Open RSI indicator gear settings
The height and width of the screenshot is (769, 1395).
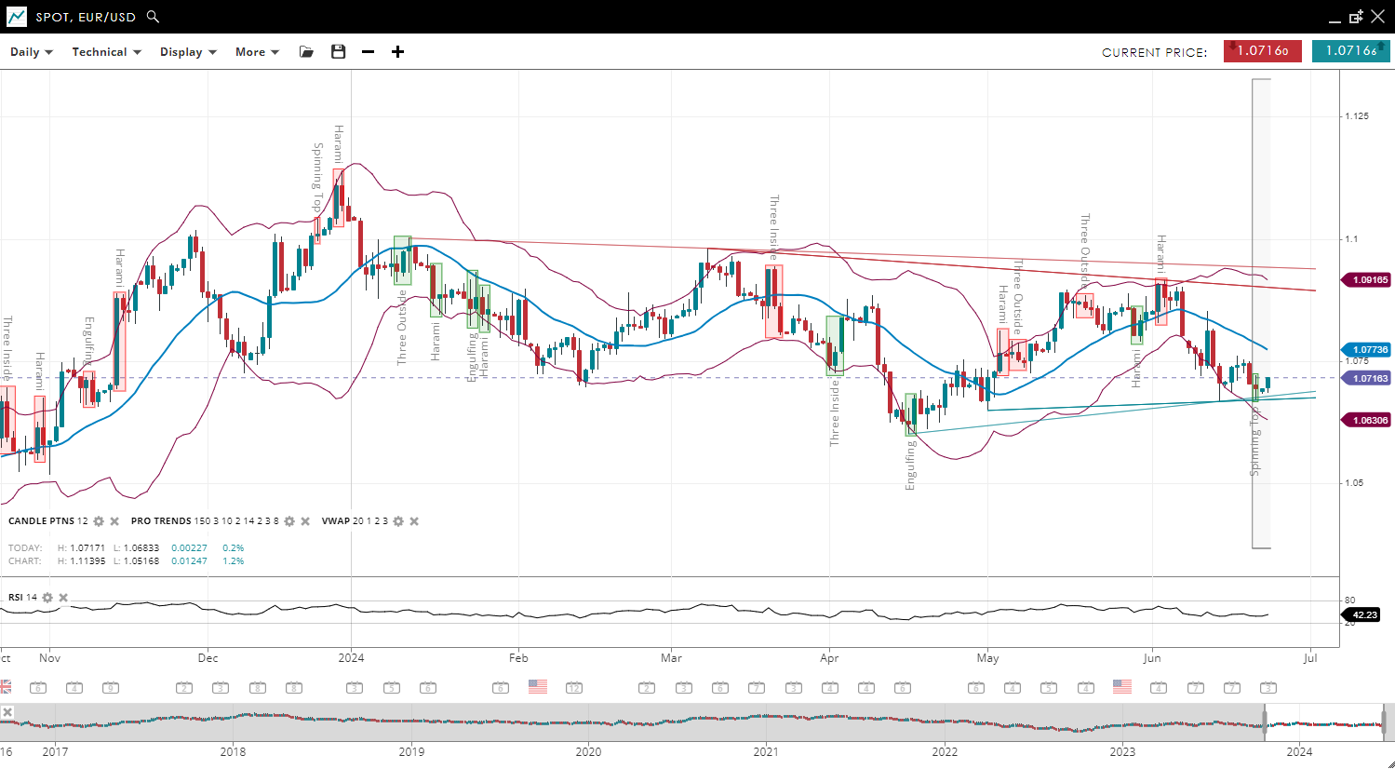[x=47, y=598]
